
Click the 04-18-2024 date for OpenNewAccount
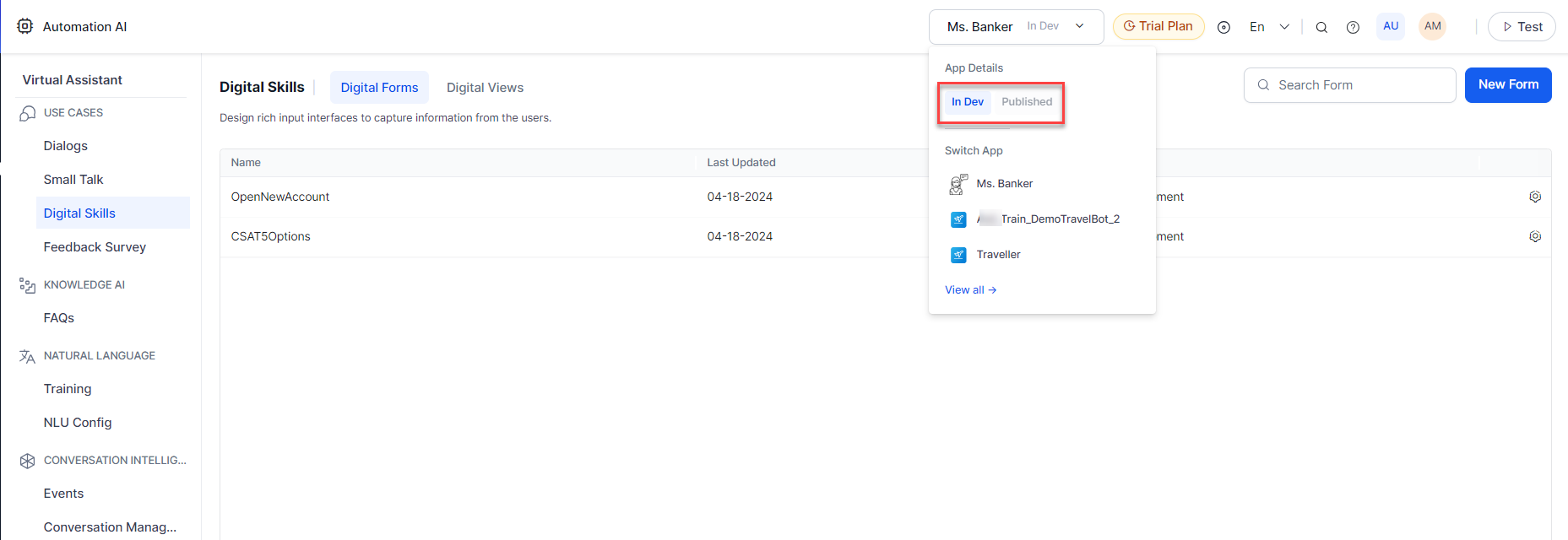tap(740, 197)
